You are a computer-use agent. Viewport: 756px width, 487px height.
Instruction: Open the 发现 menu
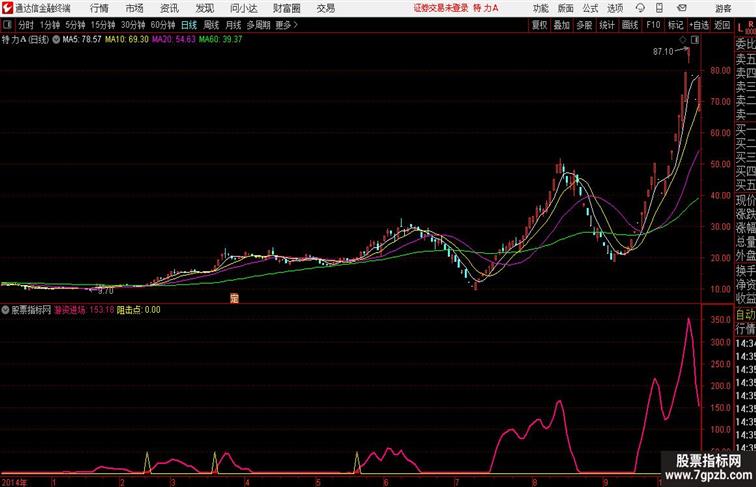pos(204,8)
